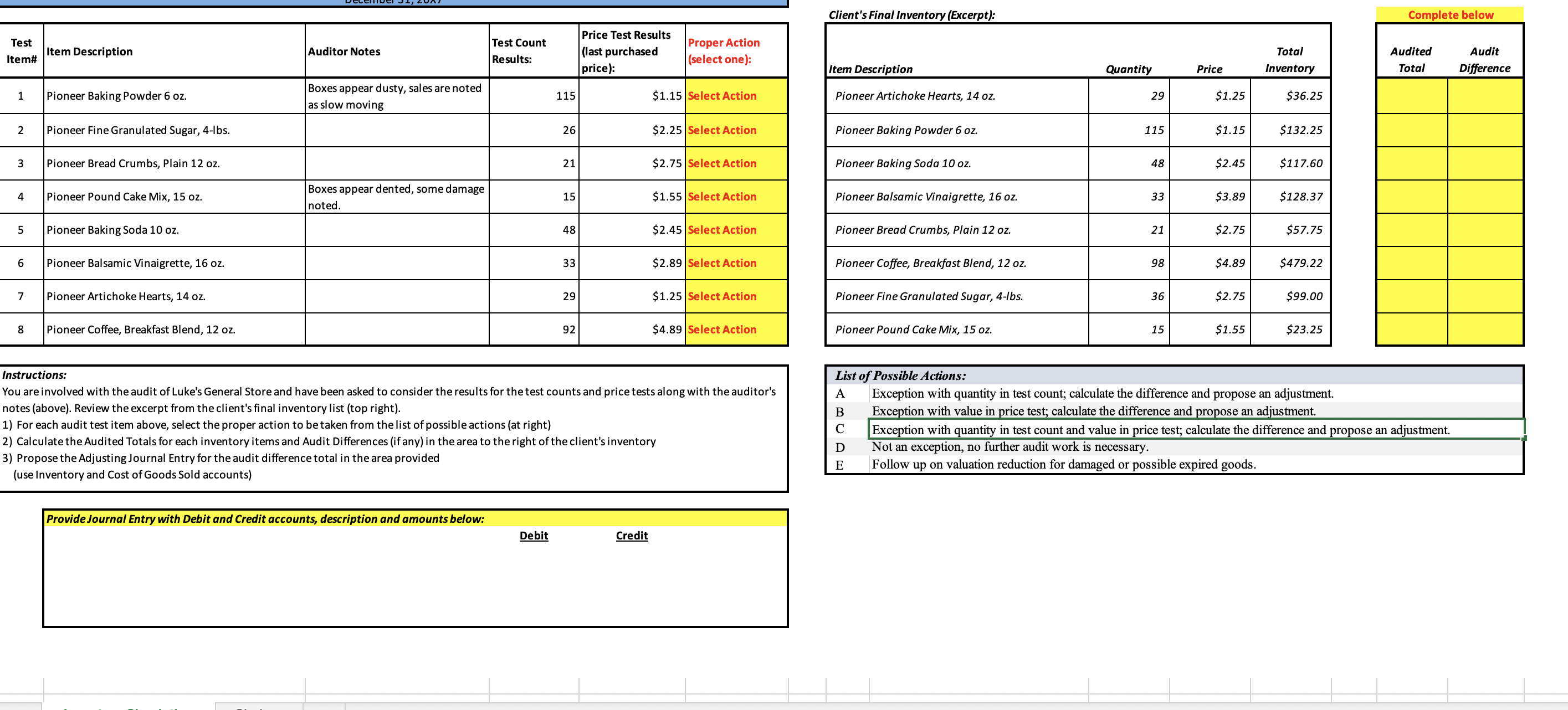1568x710 pixels.
Task: Open Select Action cell for Baking Soda
Action: 735,230
